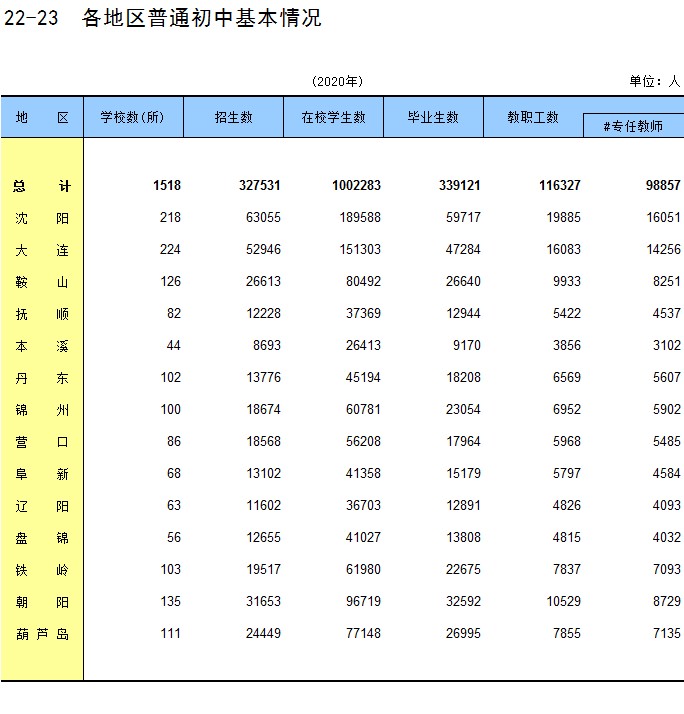The height and width of the screenshot is (714, 684).
Task: Click 大连 school count 224
Action: (x=170, y=249)
